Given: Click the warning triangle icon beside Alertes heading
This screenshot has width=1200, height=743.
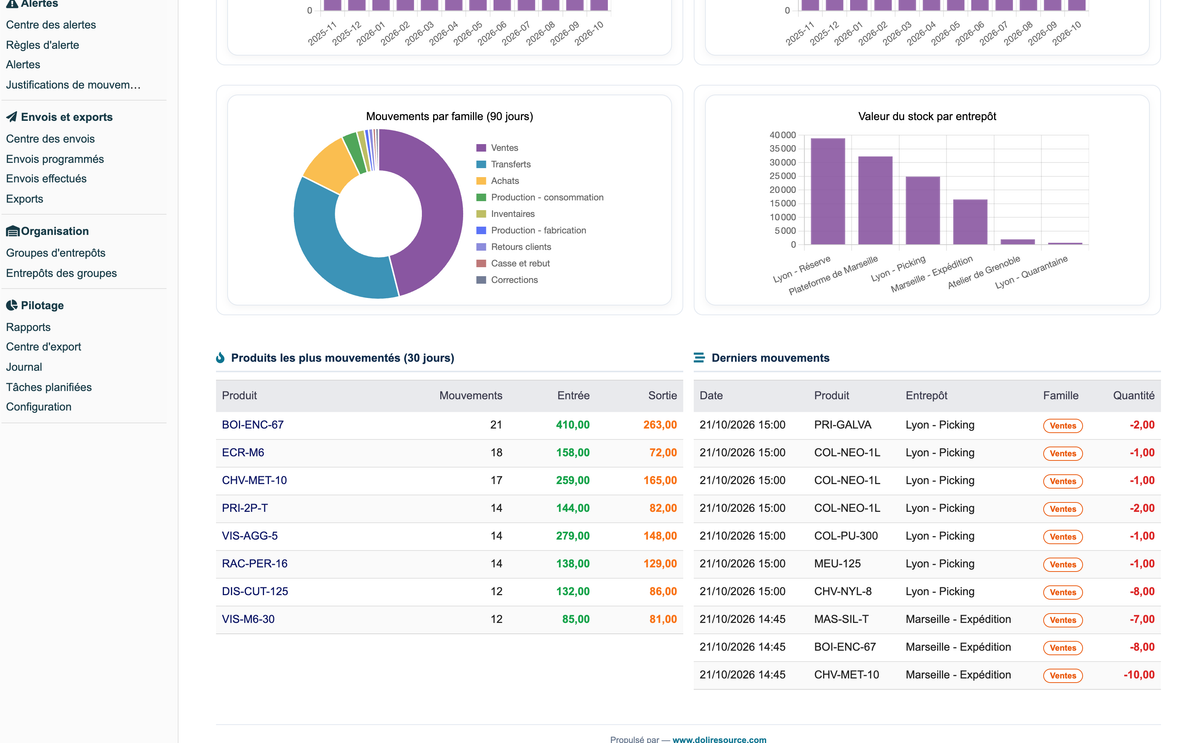Looking at the screenshot, I should click(x=12, y=4).
